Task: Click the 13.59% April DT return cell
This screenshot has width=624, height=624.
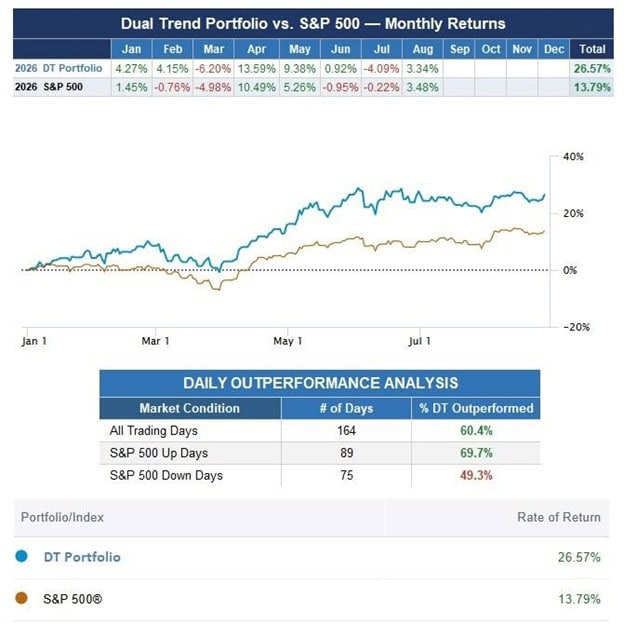Action: pos(257,68)
